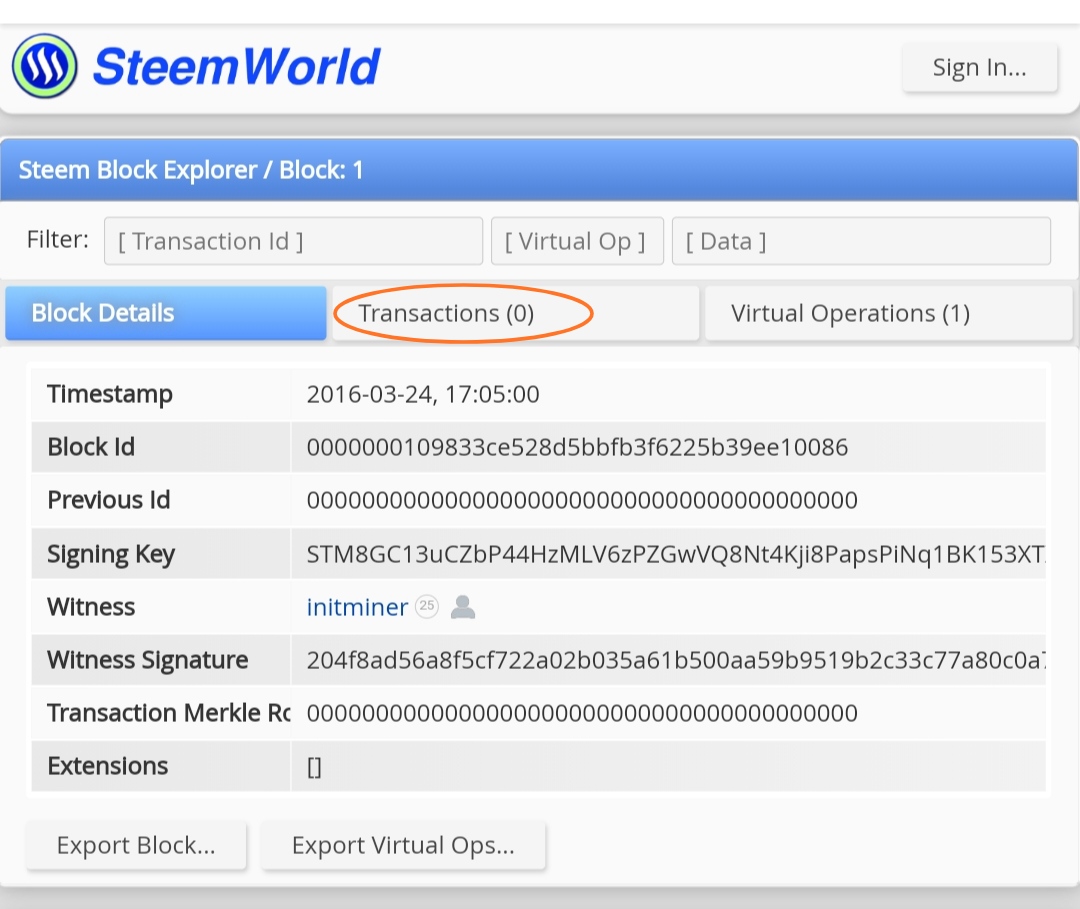
Task: Open the Virtual Operations (1) tab
Action: coord(889,313)
